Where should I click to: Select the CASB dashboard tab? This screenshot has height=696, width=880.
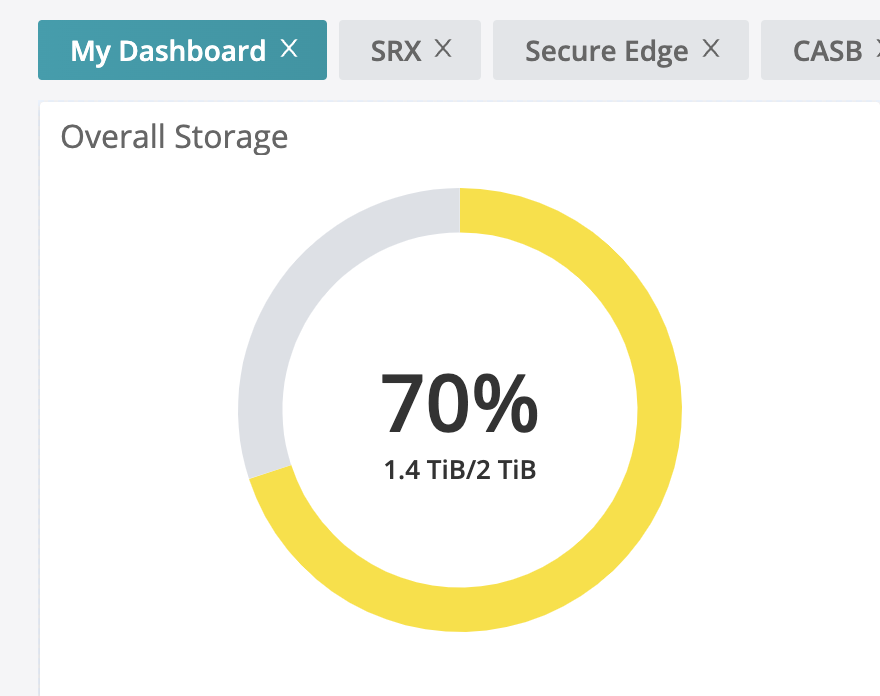coord(826,50)
